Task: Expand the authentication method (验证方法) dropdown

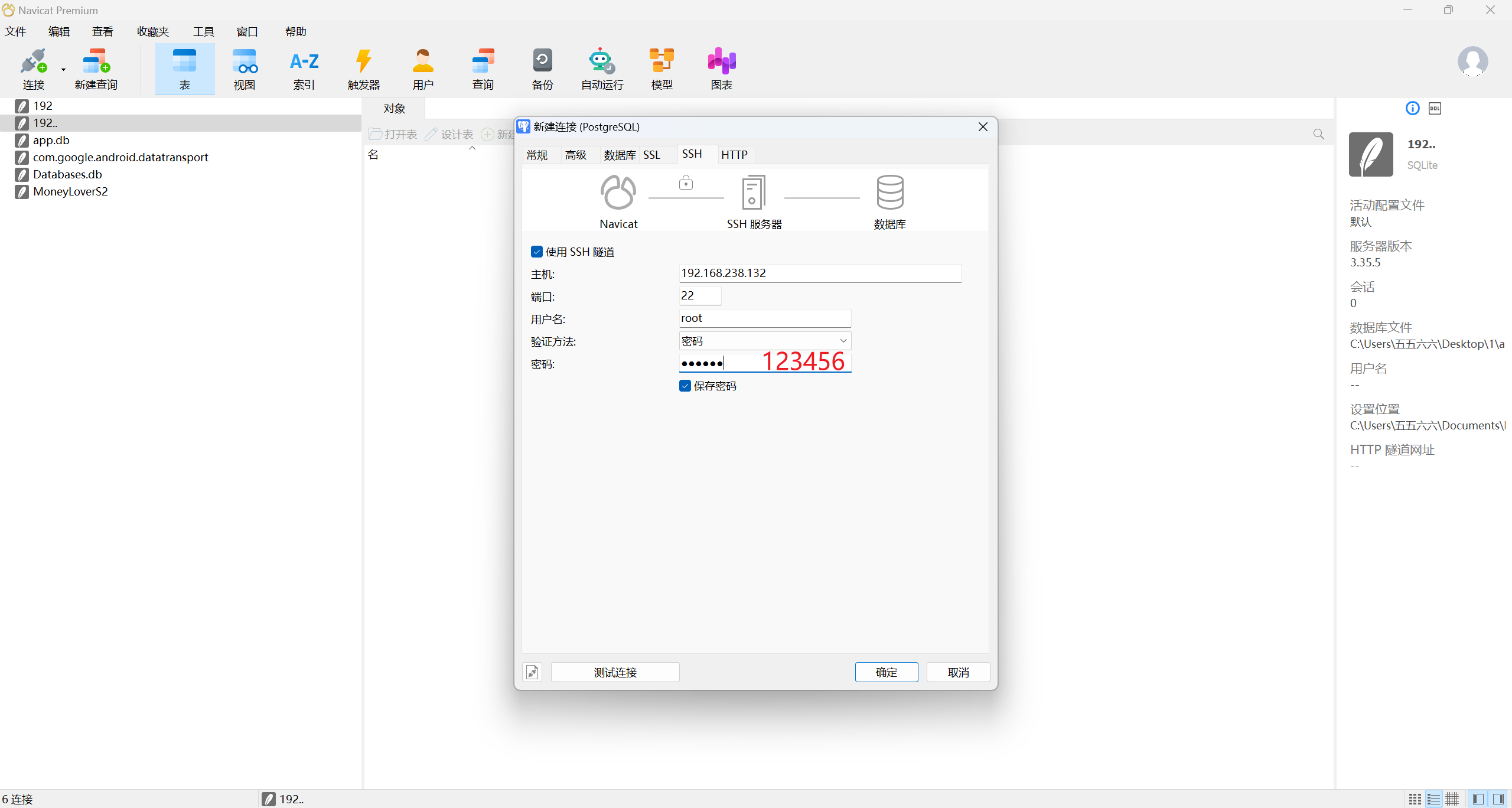Action: (843, 341)
